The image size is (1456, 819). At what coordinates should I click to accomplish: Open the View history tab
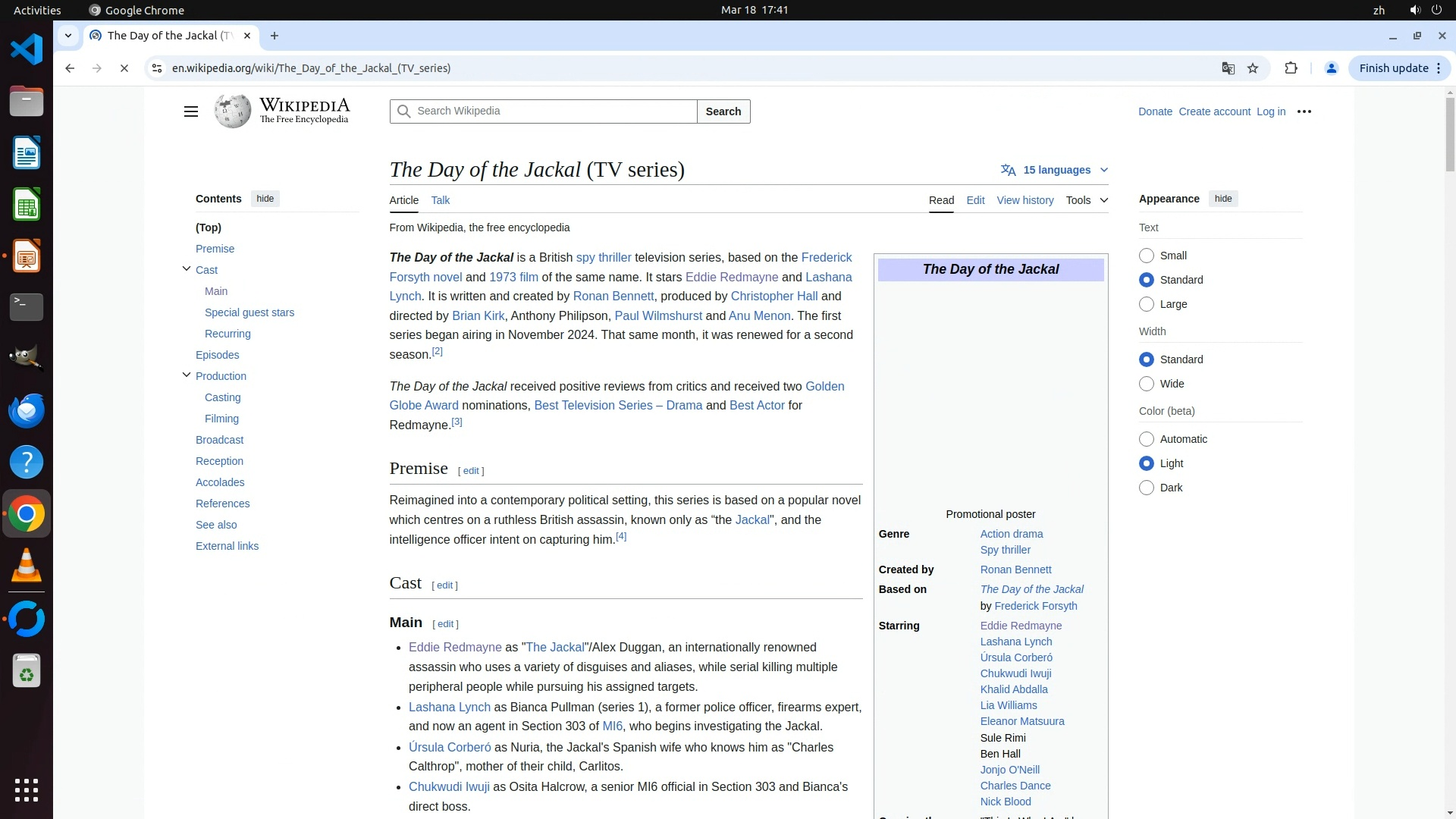pos(1025,200)
